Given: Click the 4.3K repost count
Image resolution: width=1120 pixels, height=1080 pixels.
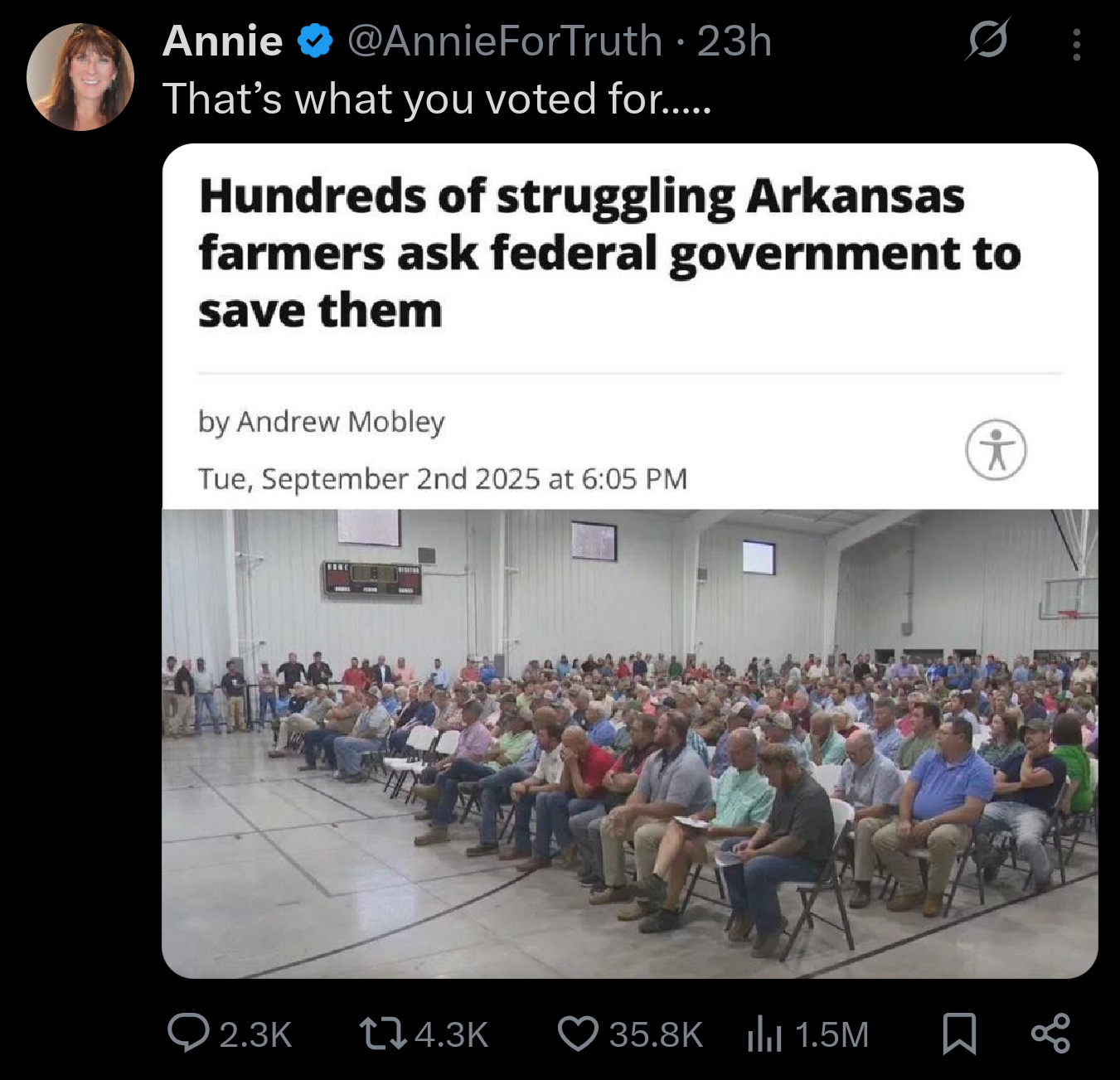Looking at the screenshot, I should 451,1035.
